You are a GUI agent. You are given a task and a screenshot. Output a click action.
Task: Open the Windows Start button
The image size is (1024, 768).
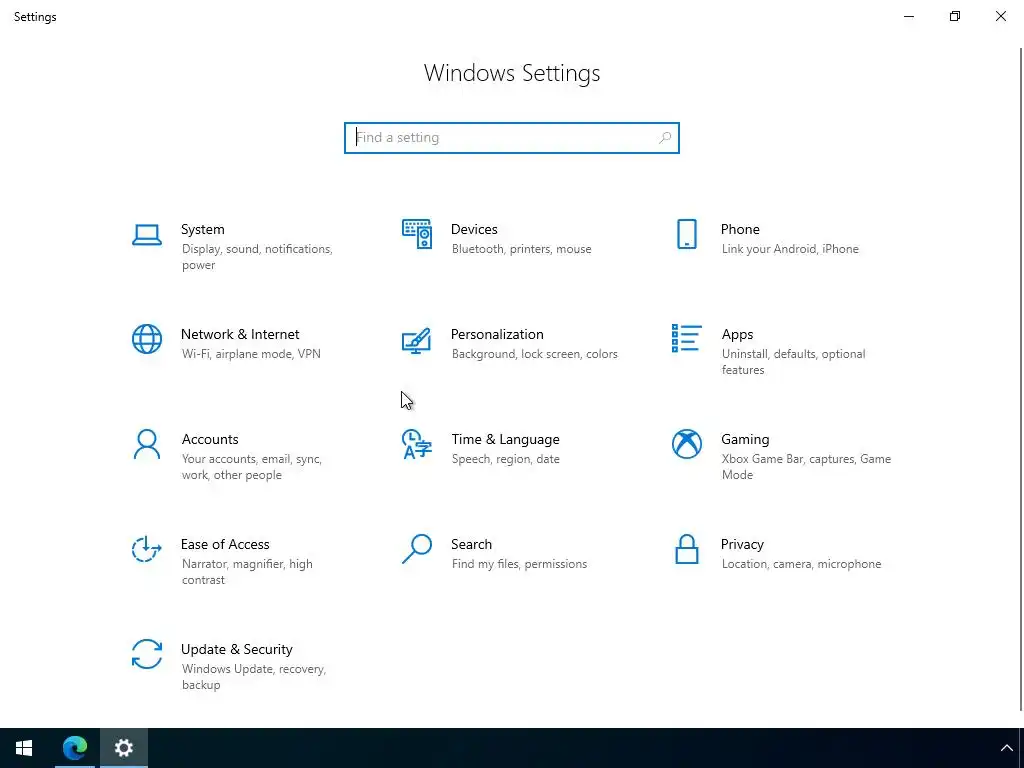tap(24, 748)
